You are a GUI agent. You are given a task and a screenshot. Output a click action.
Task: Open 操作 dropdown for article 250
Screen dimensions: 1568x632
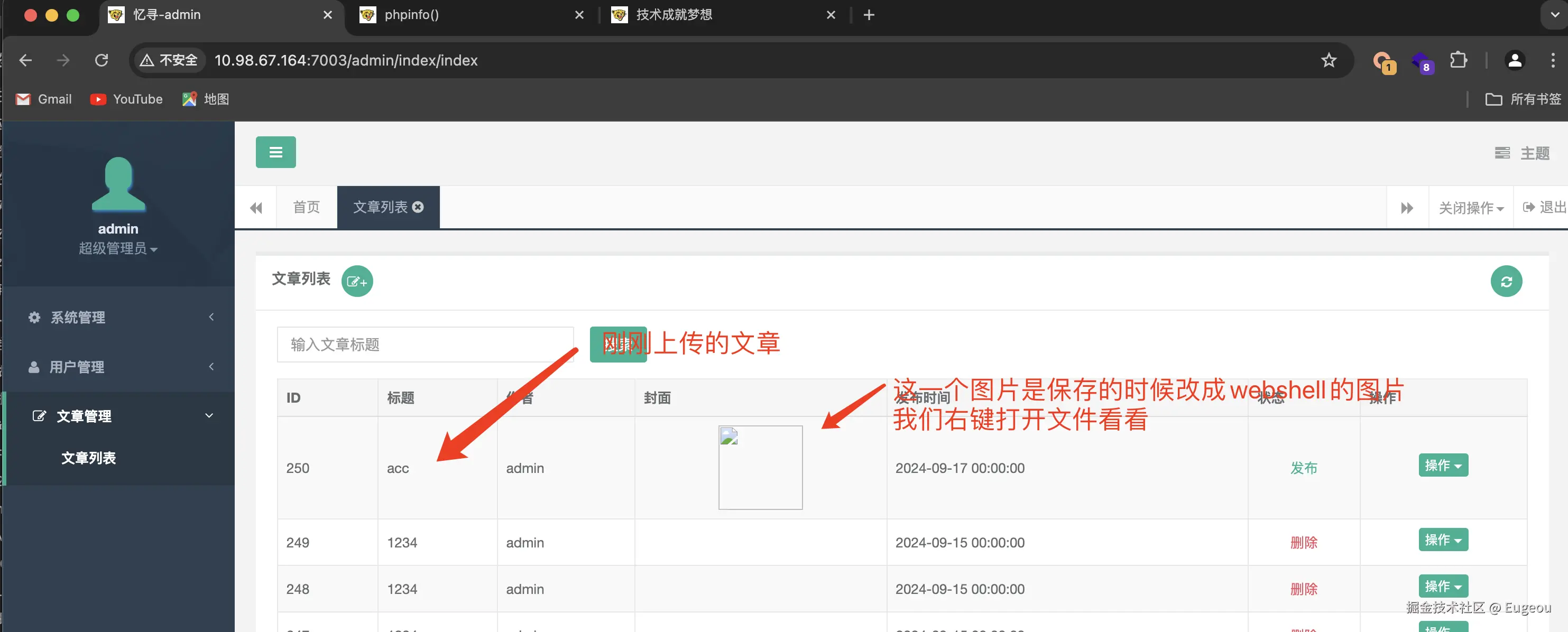coord(1443,466)
